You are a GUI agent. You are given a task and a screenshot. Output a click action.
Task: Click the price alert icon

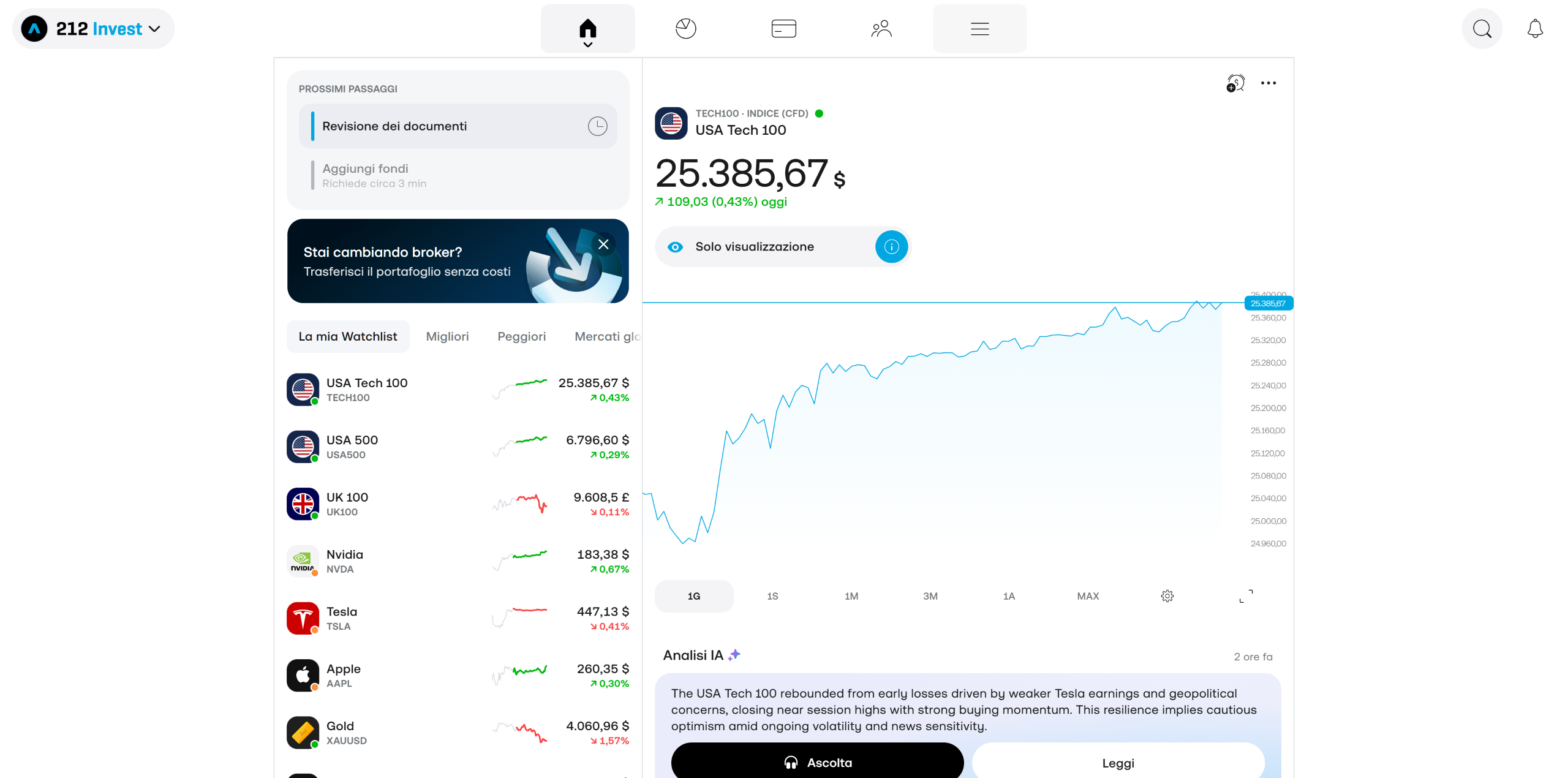click(x=1235, y=83)
